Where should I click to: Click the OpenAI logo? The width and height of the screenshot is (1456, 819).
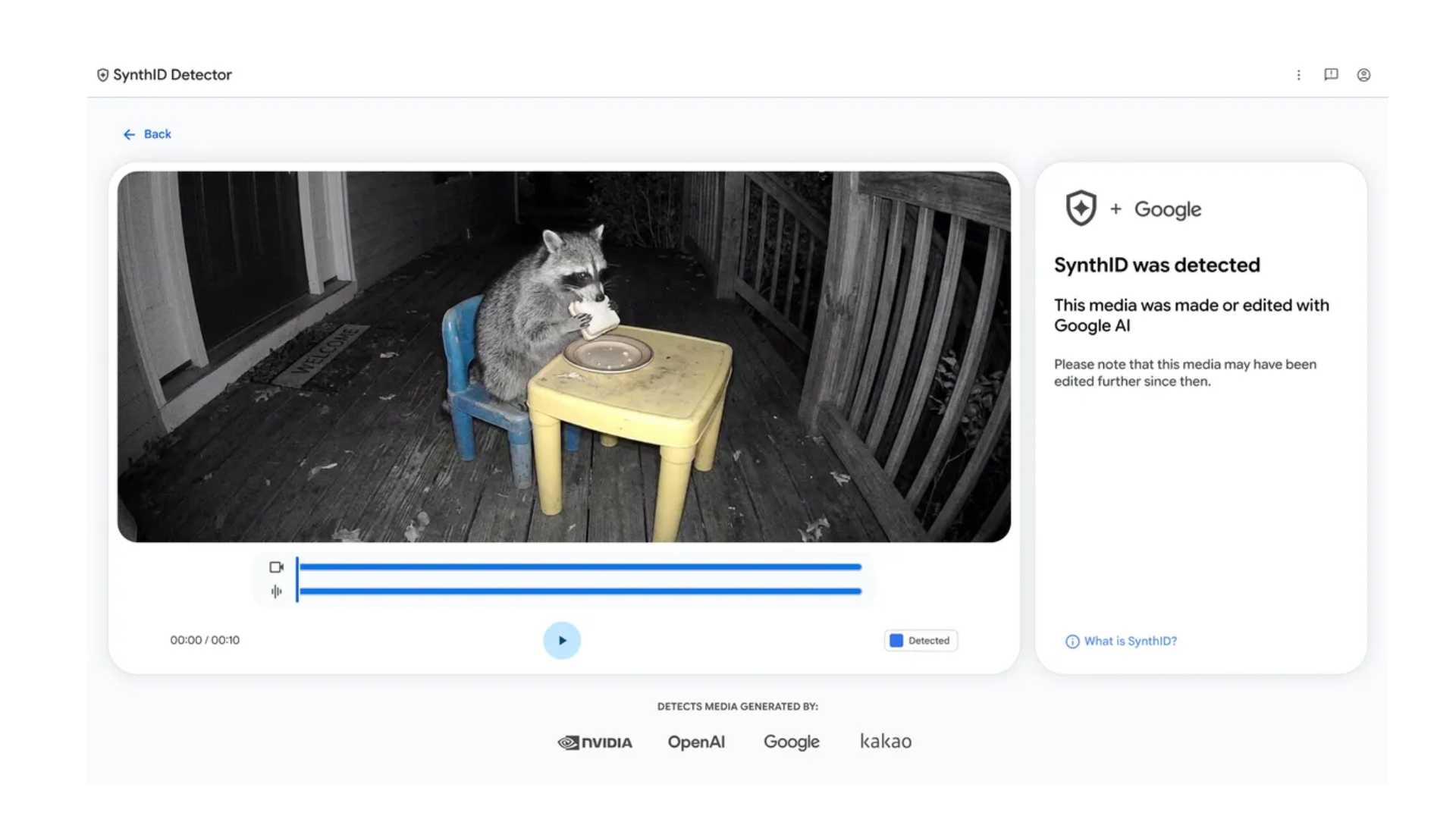tap(696, 742)
